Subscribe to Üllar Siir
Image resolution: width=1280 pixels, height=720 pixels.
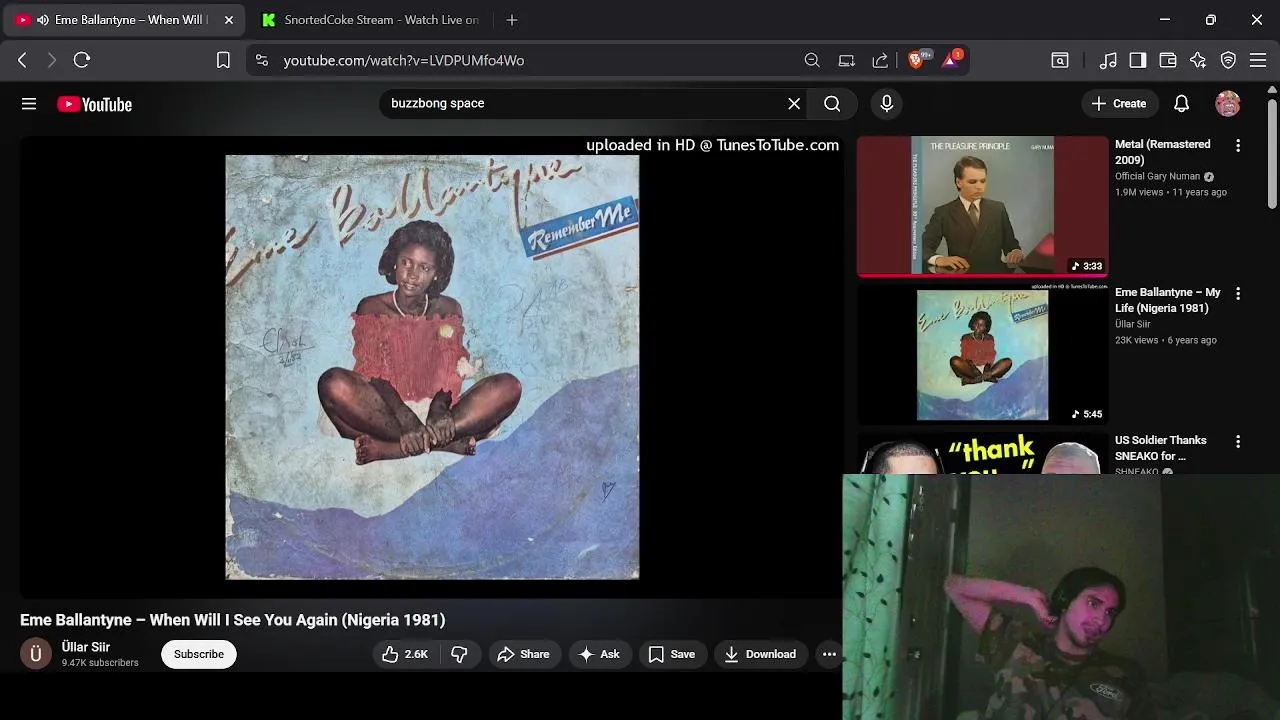[x=199, y=654]
